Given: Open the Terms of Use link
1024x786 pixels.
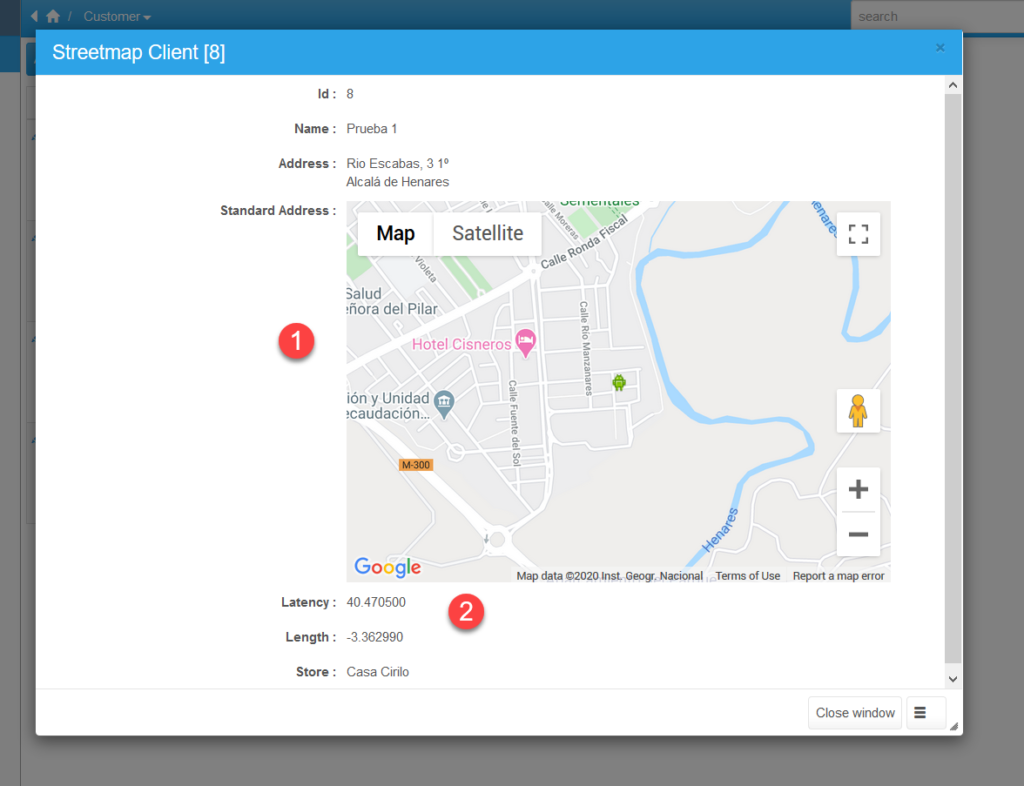Looking at the screenshot, I should click(x=747, y=575).
